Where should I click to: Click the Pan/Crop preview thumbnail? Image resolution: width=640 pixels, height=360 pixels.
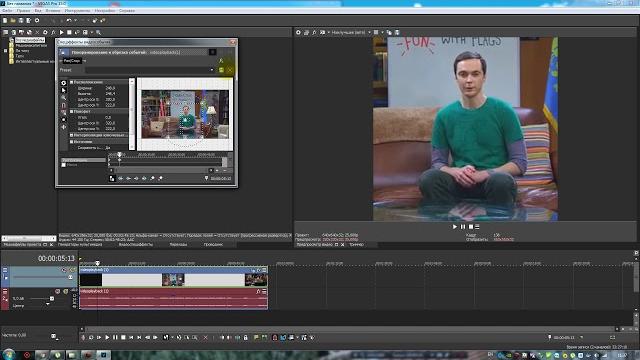[x=185, y=114]
